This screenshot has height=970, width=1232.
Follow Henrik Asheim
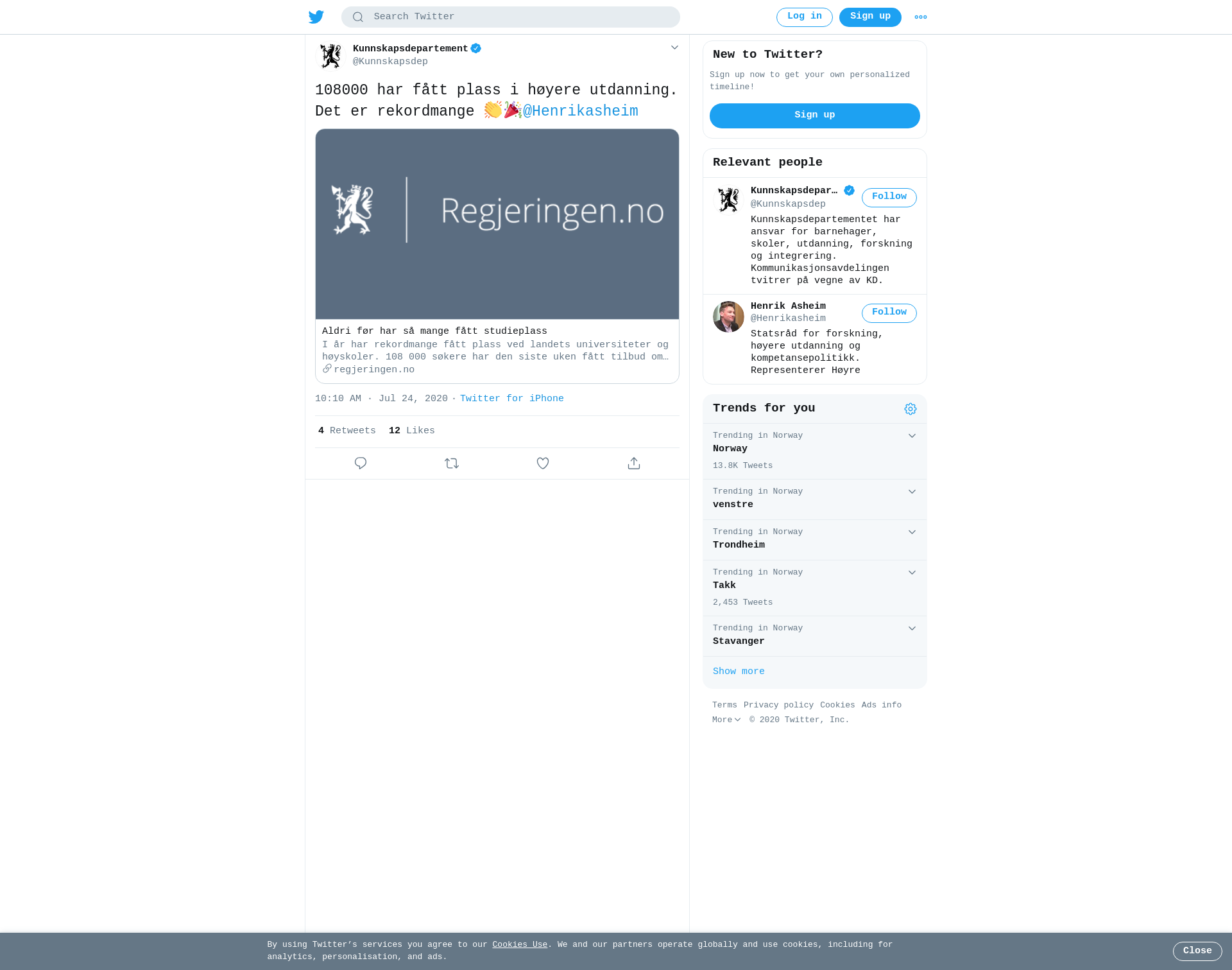(x=889, y=313)
